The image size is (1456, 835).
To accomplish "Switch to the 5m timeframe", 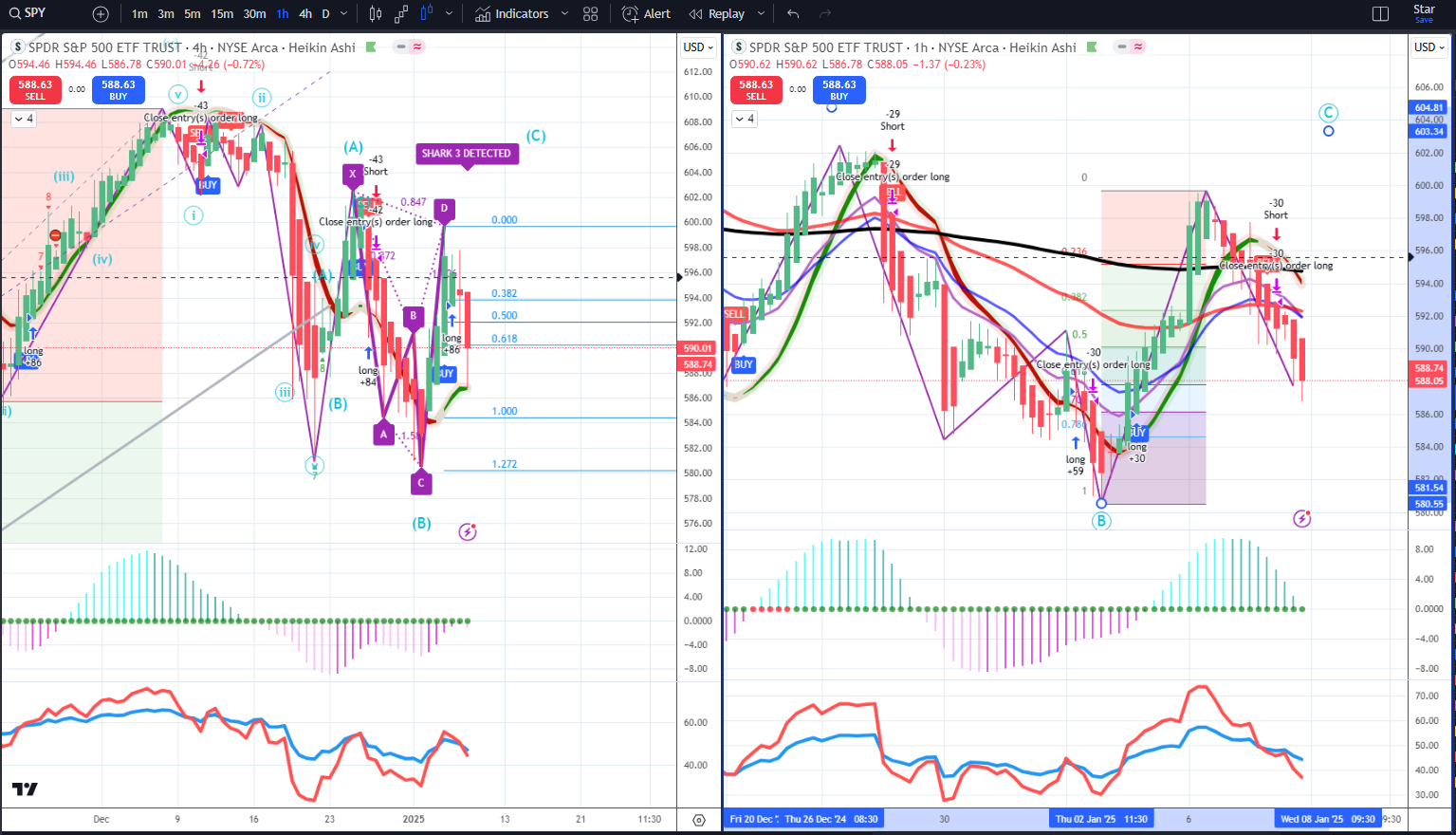I will coord(193,14).
